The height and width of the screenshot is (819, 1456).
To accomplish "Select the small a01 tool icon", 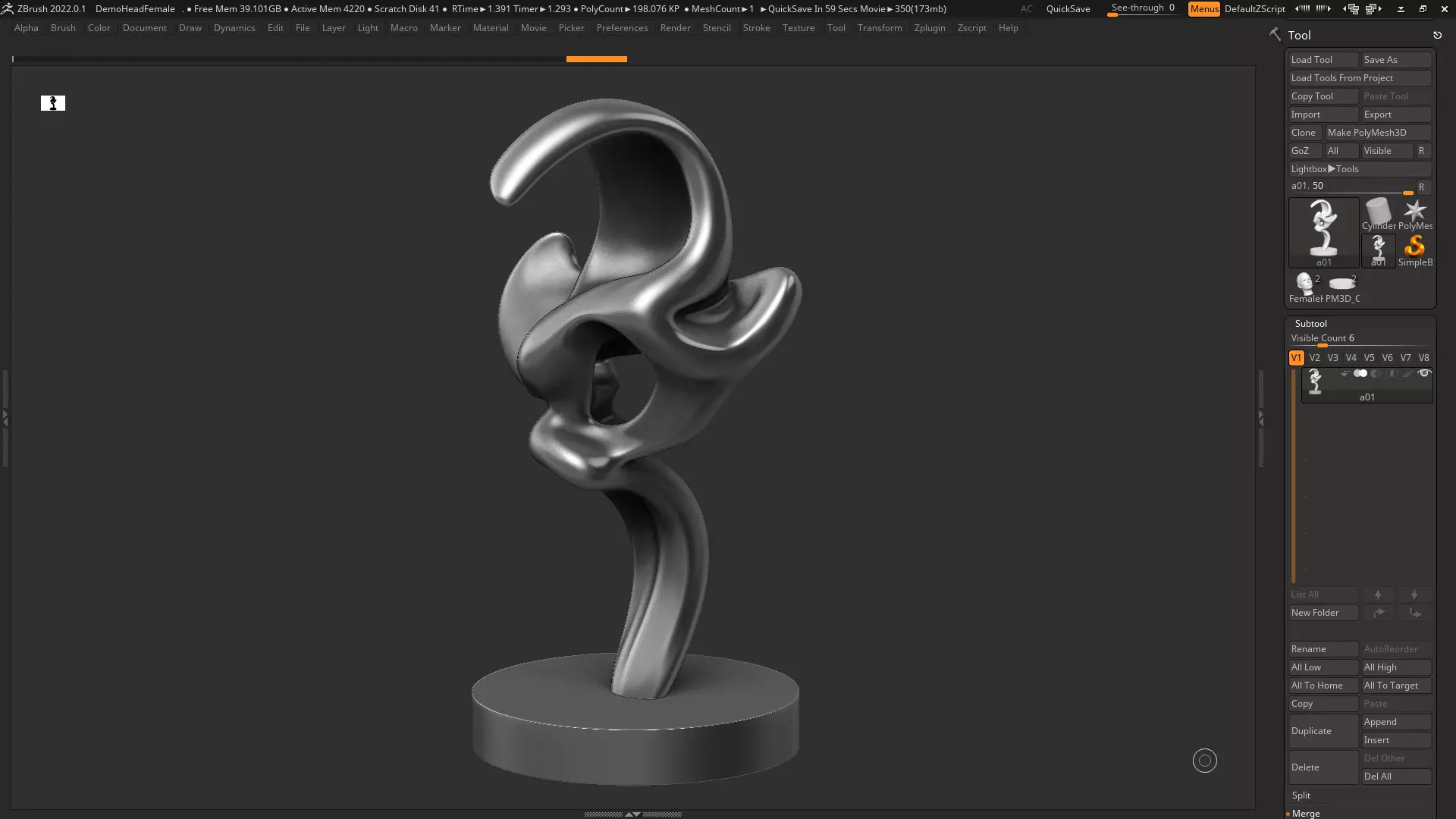I will [x=1378, y=250].
